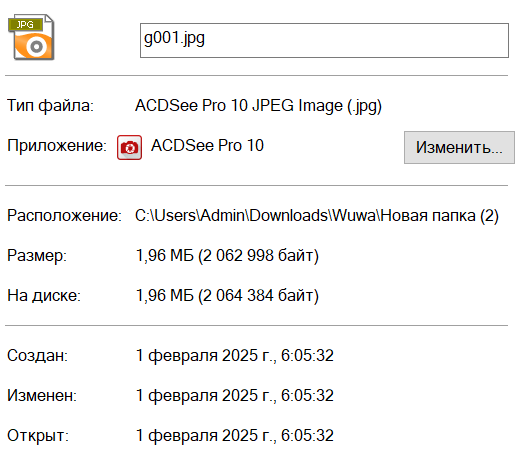Image resolution: width=525 pixels, height=455 pixels.
Task: Click the Открыт label
Action: click(38, 436)
